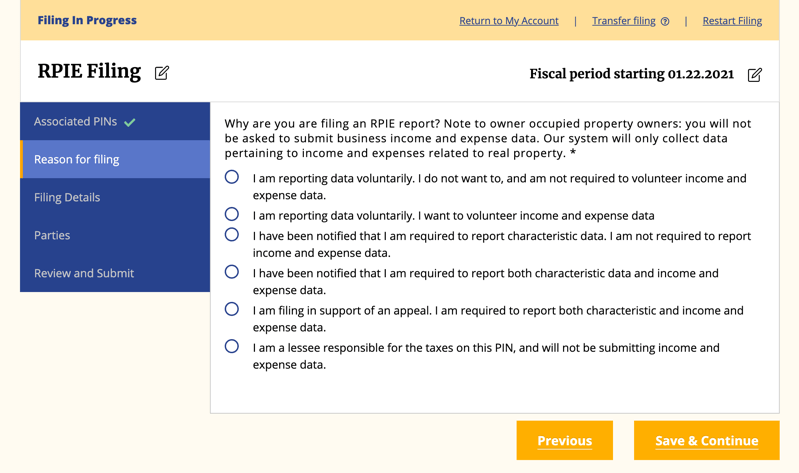Edit the fiscal period start date icon
The width and height of the screenshot is (799, 473).
755,75
